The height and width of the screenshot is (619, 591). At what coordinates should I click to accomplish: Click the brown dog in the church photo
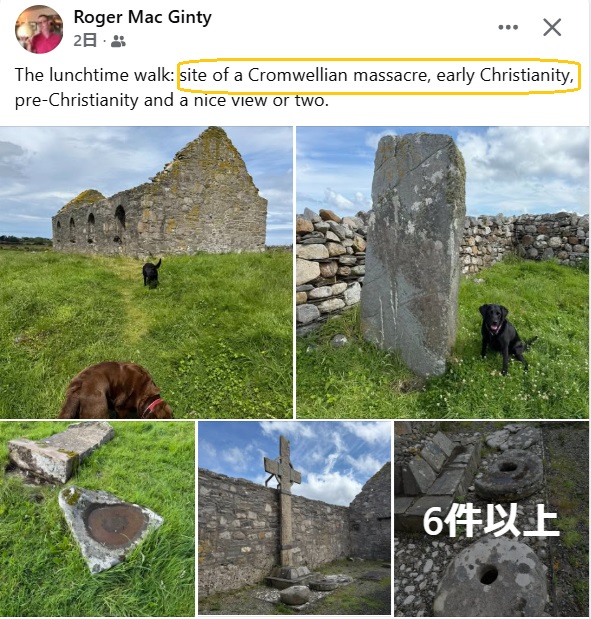tap(116, 390)
